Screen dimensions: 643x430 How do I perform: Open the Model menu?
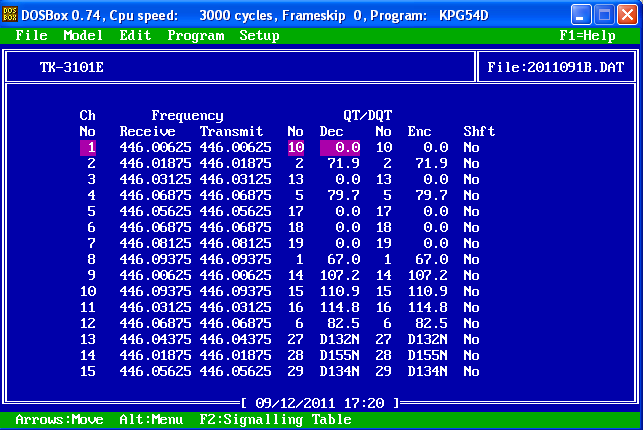tap(83, 36)
